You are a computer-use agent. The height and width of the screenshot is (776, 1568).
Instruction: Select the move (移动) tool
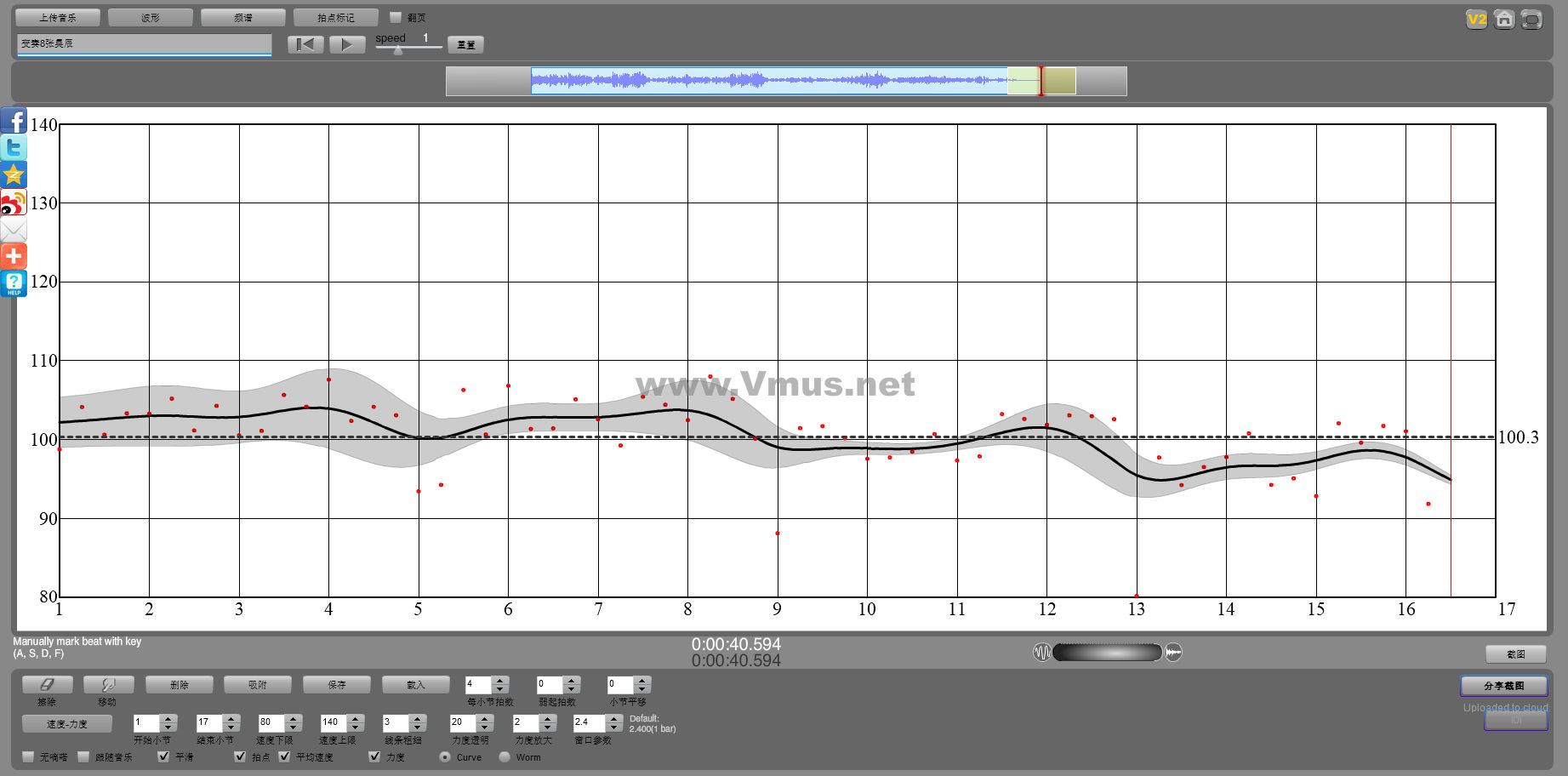107,685
